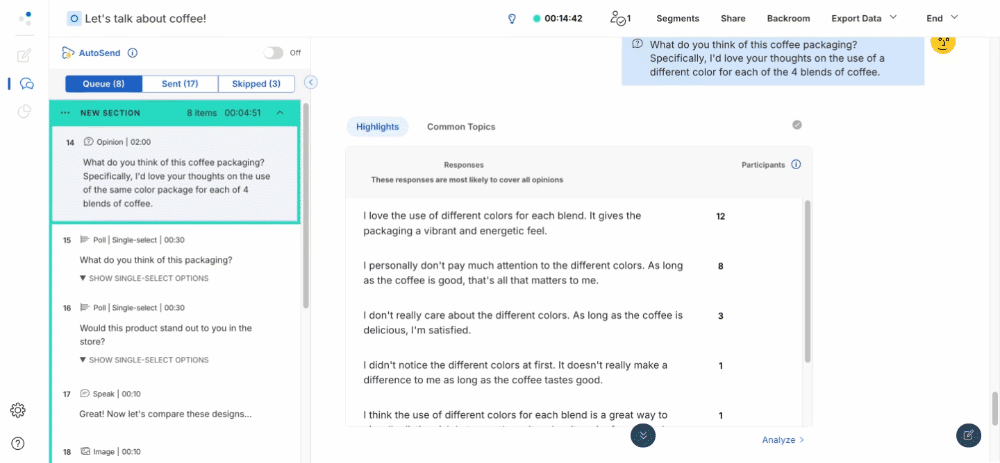
Task: Open the edit/compose icon in left sidebar
Action: coord(25,55)
